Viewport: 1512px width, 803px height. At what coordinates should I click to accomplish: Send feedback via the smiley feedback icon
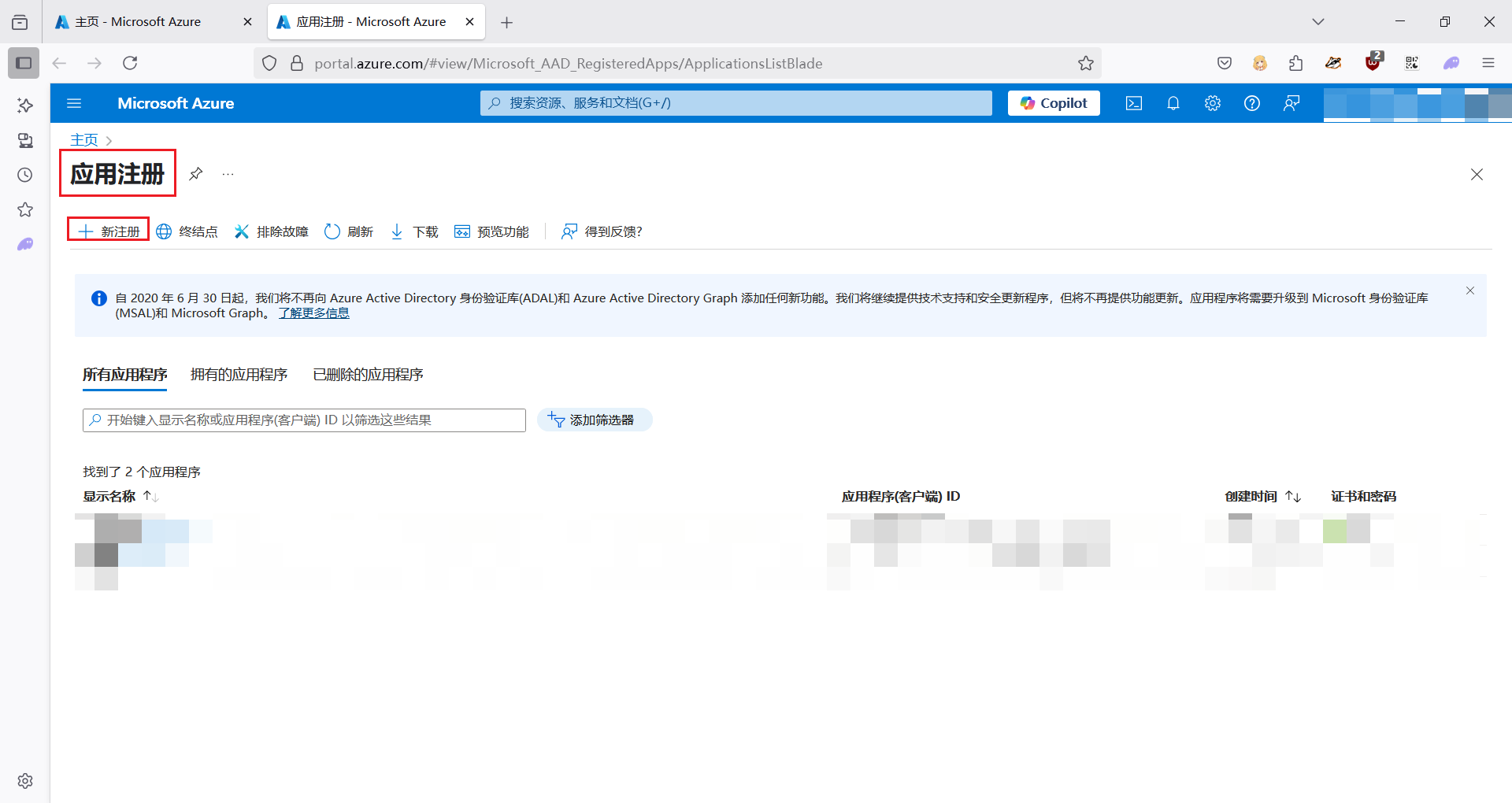(x=1291, y=103)
